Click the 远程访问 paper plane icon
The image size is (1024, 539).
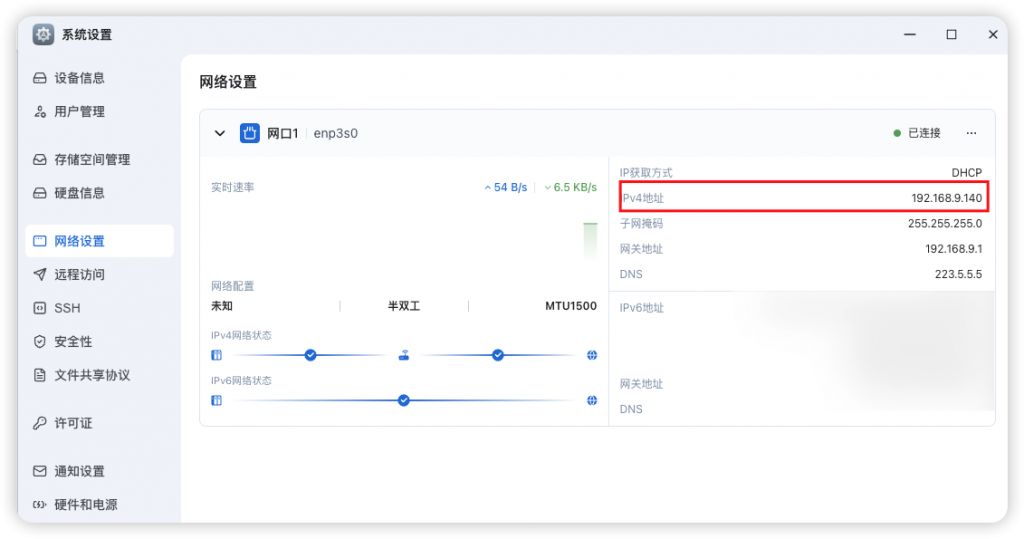[x=40, y=274]
